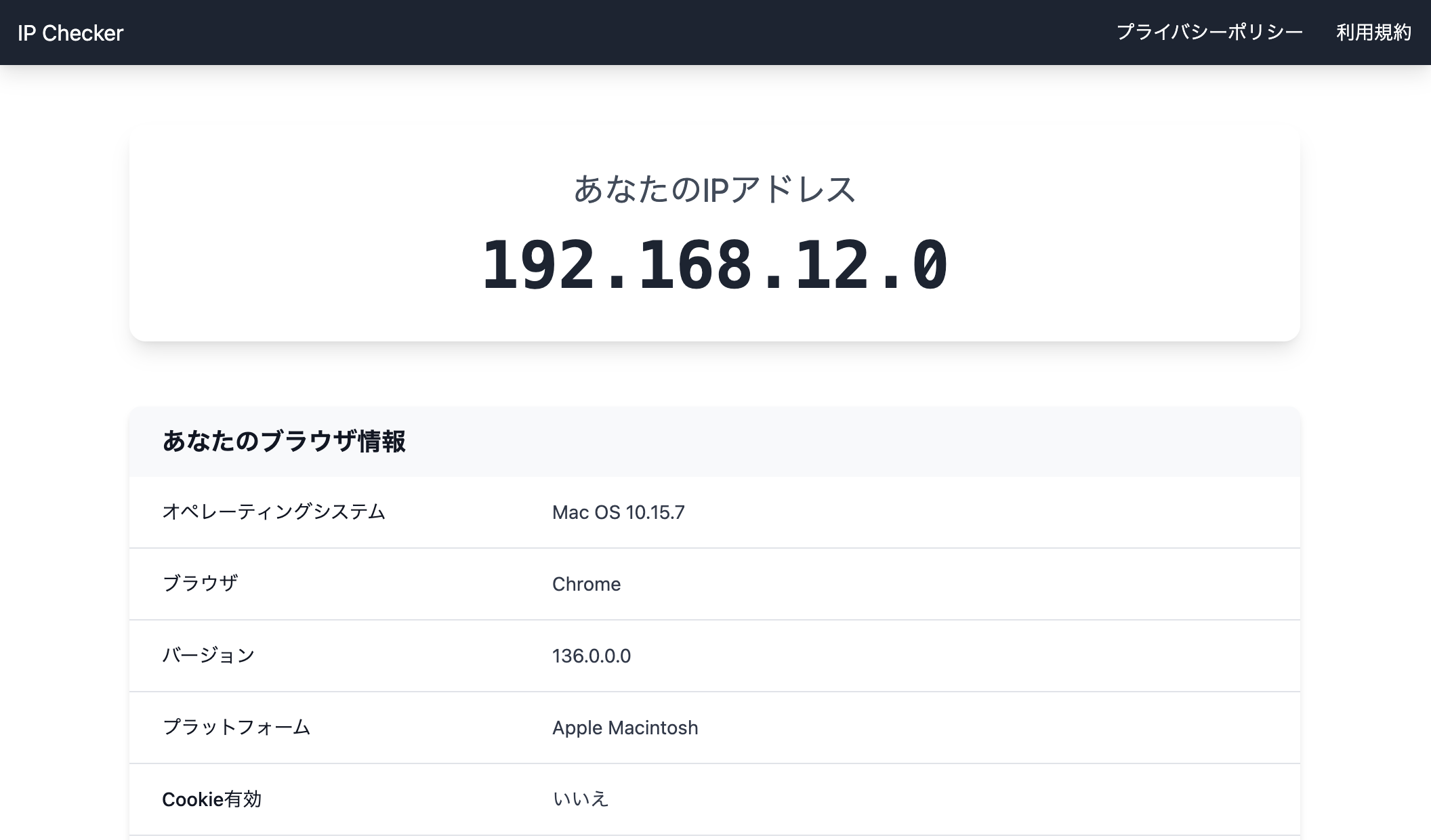Click the page background below the card
This screenshot has width=1431, height=840.
click(x=715, y=379)
